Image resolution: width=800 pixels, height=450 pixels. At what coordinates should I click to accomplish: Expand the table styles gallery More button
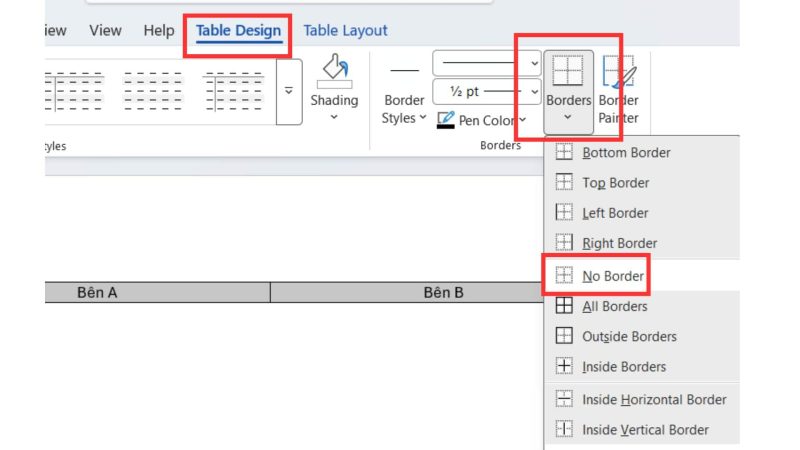point(289,92)
